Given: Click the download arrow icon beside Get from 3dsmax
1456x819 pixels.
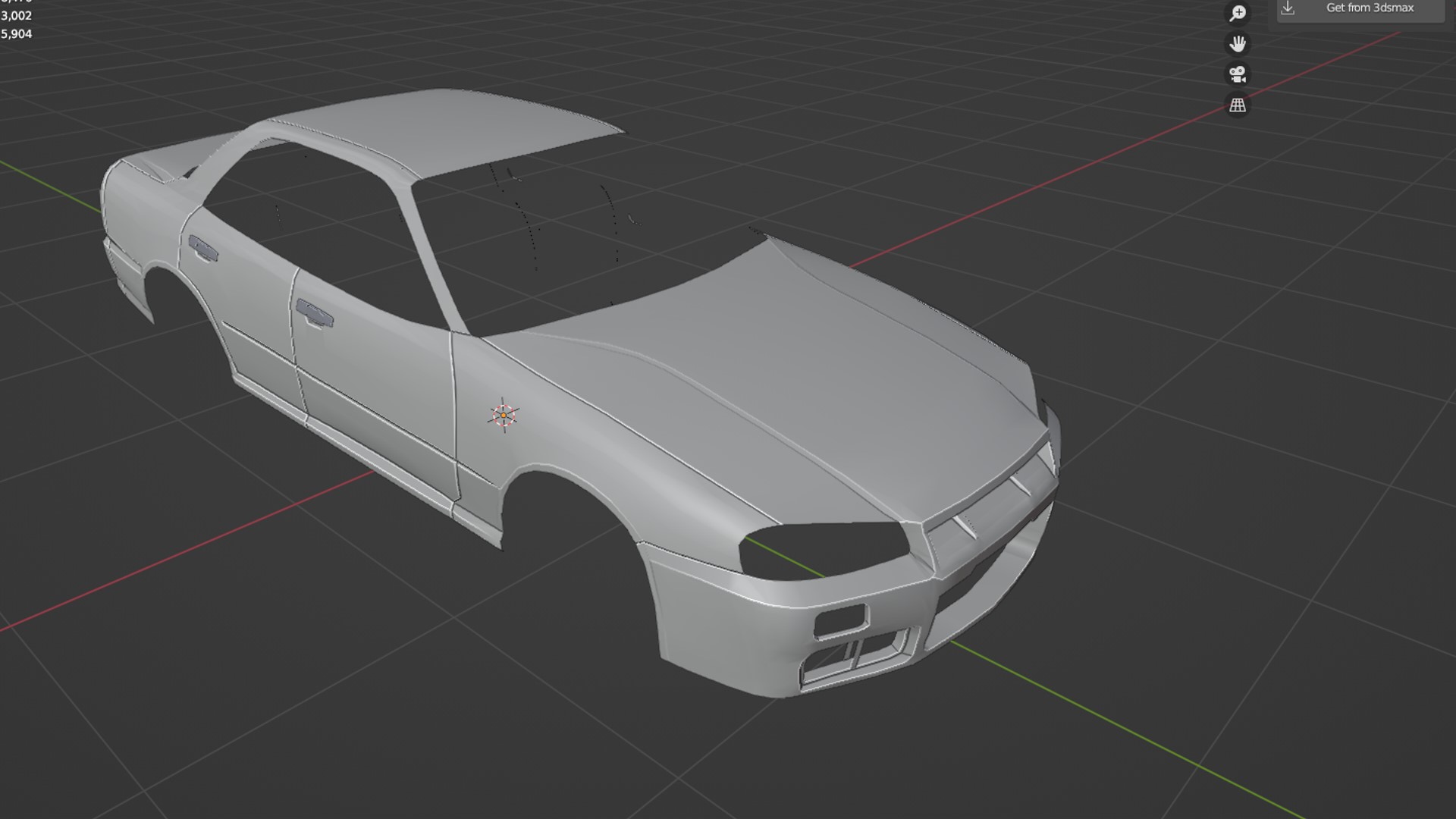Looking at the screenshot, I should (1288, 8).
